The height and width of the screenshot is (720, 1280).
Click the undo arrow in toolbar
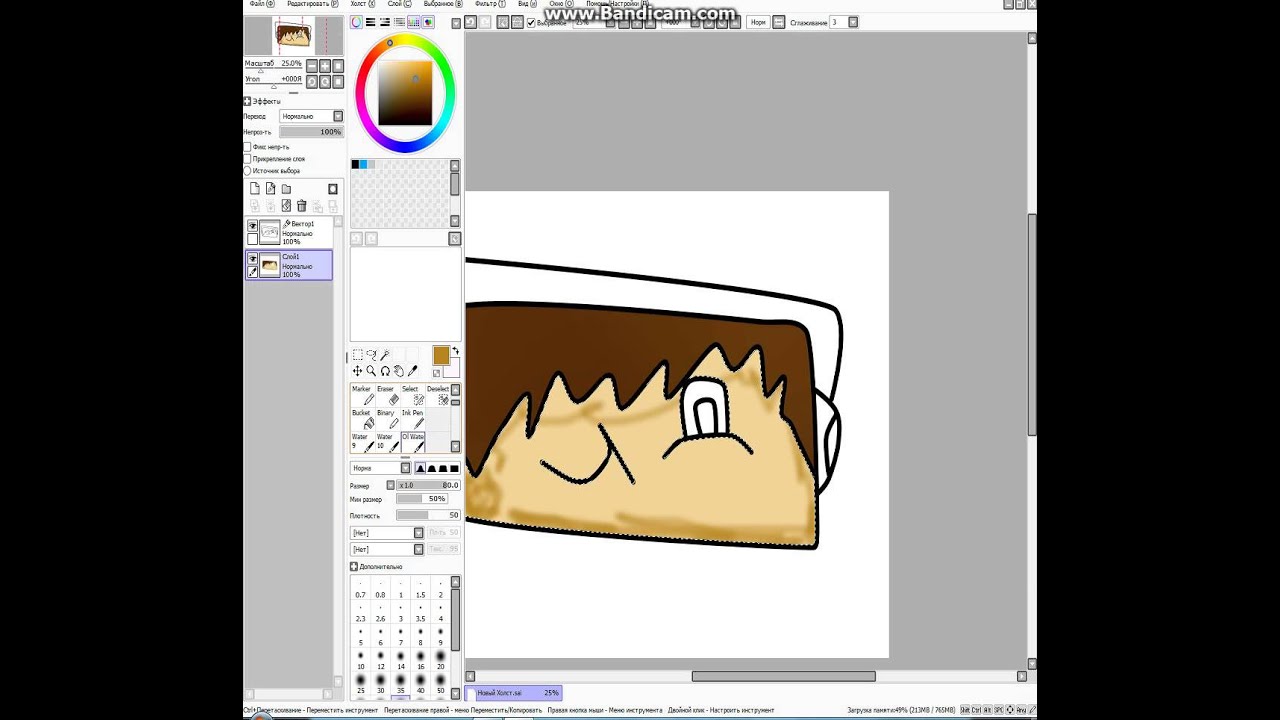tap(470, 22)
